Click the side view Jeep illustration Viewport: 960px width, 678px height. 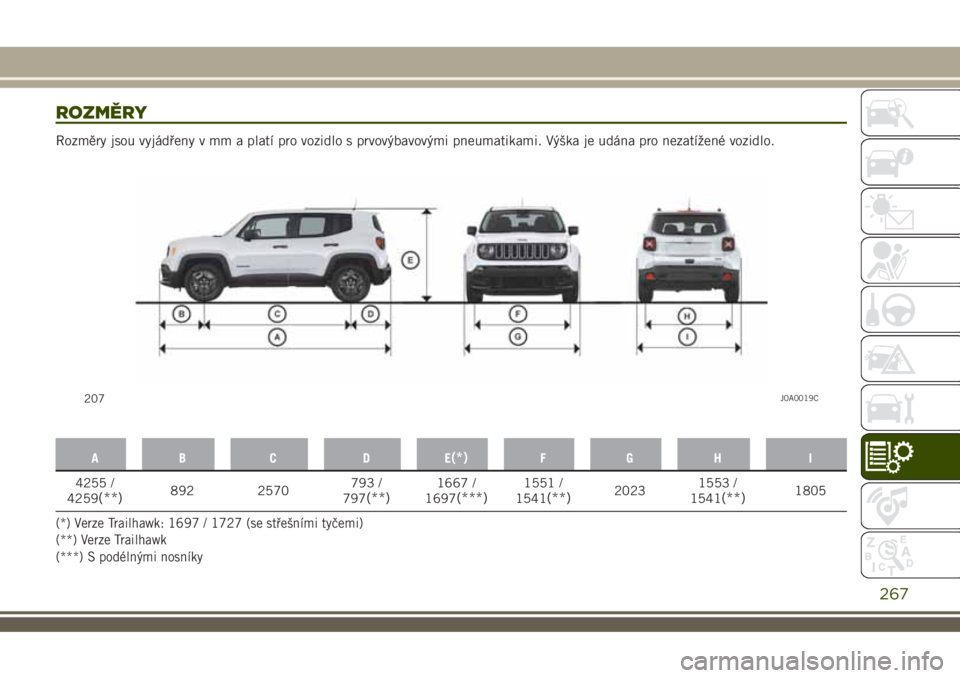275,254
